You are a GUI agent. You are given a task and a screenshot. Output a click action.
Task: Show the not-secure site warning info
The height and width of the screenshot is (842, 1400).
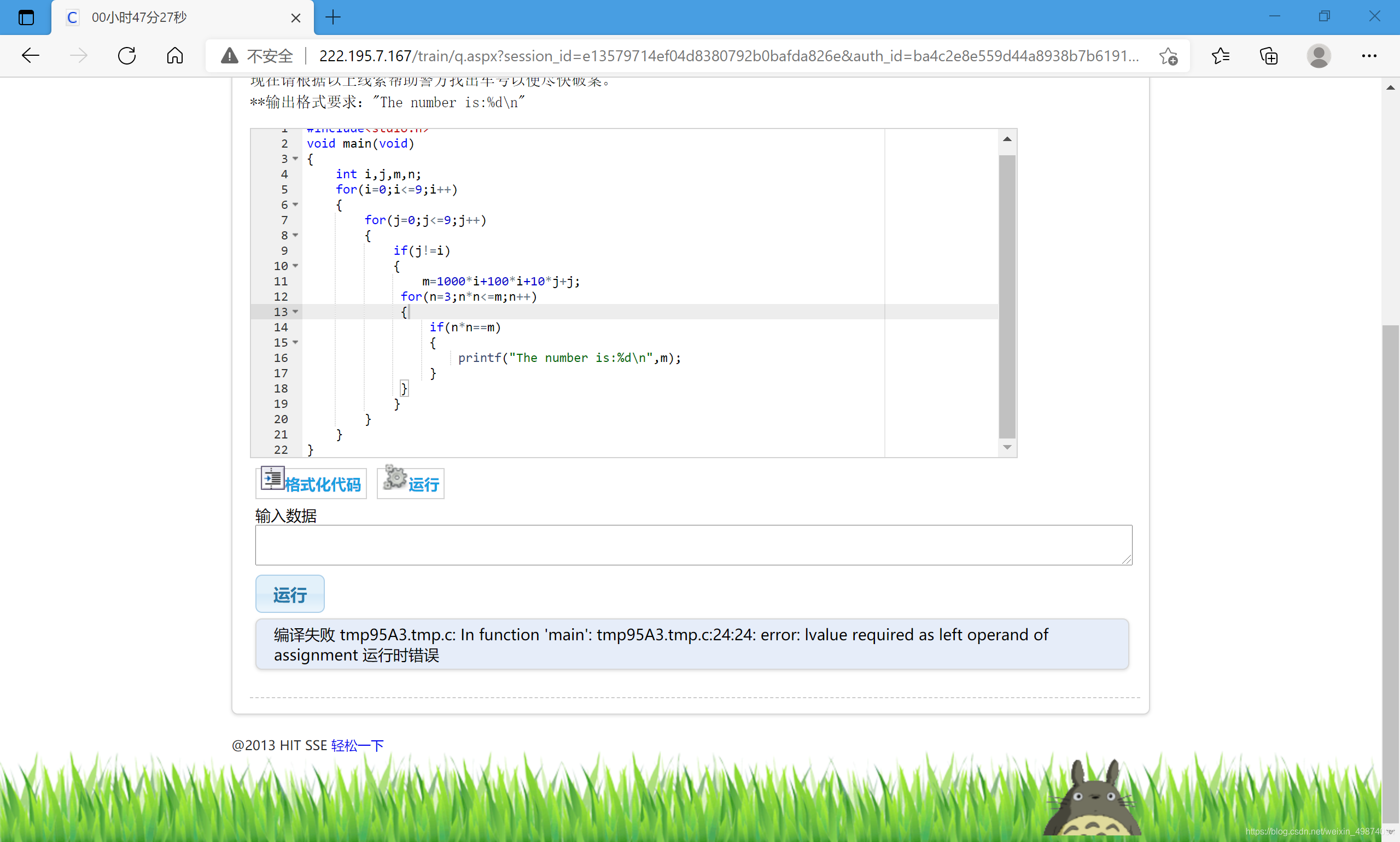256,56
